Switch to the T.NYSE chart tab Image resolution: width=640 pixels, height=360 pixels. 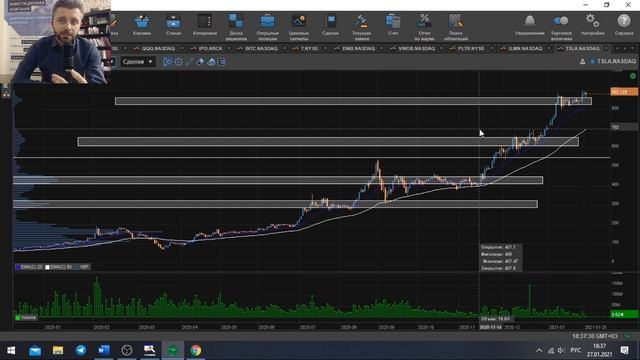click(x=309, y=49)
